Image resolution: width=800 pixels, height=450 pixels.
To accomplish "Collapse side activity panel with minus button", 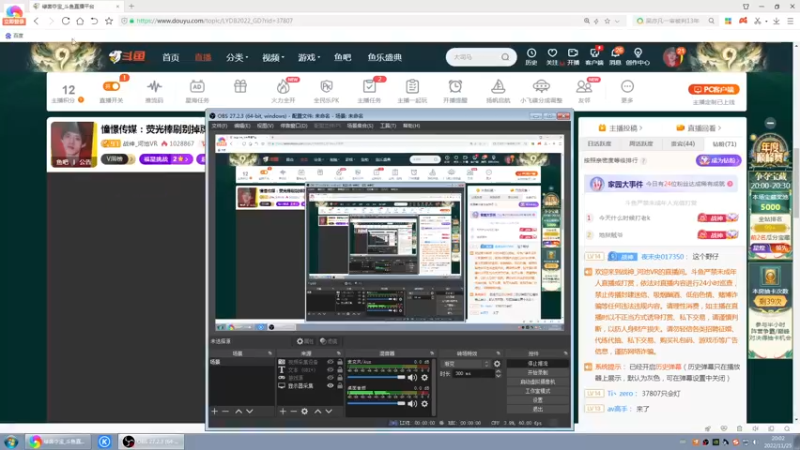I will click(x=770, y=123).
